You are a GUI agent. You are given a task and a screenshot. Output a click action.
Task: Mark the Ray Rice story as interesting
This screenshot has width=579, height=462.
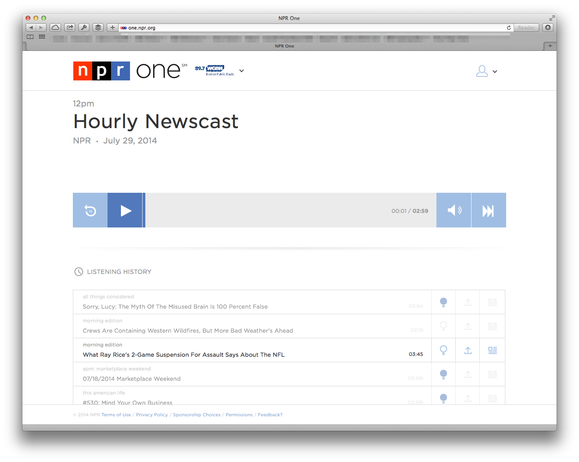[x=443, y=350]
